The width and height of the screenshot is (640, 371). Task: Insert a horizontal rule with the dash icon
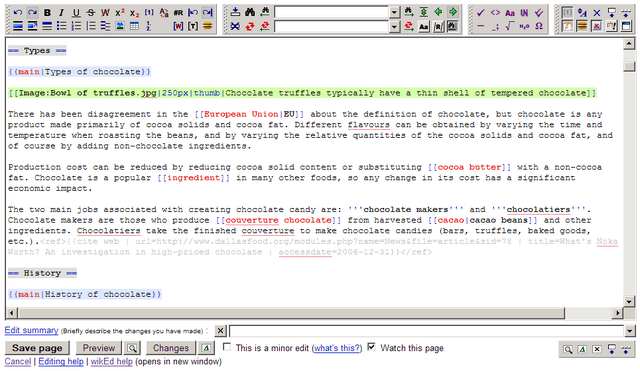(x=480, y=27)
